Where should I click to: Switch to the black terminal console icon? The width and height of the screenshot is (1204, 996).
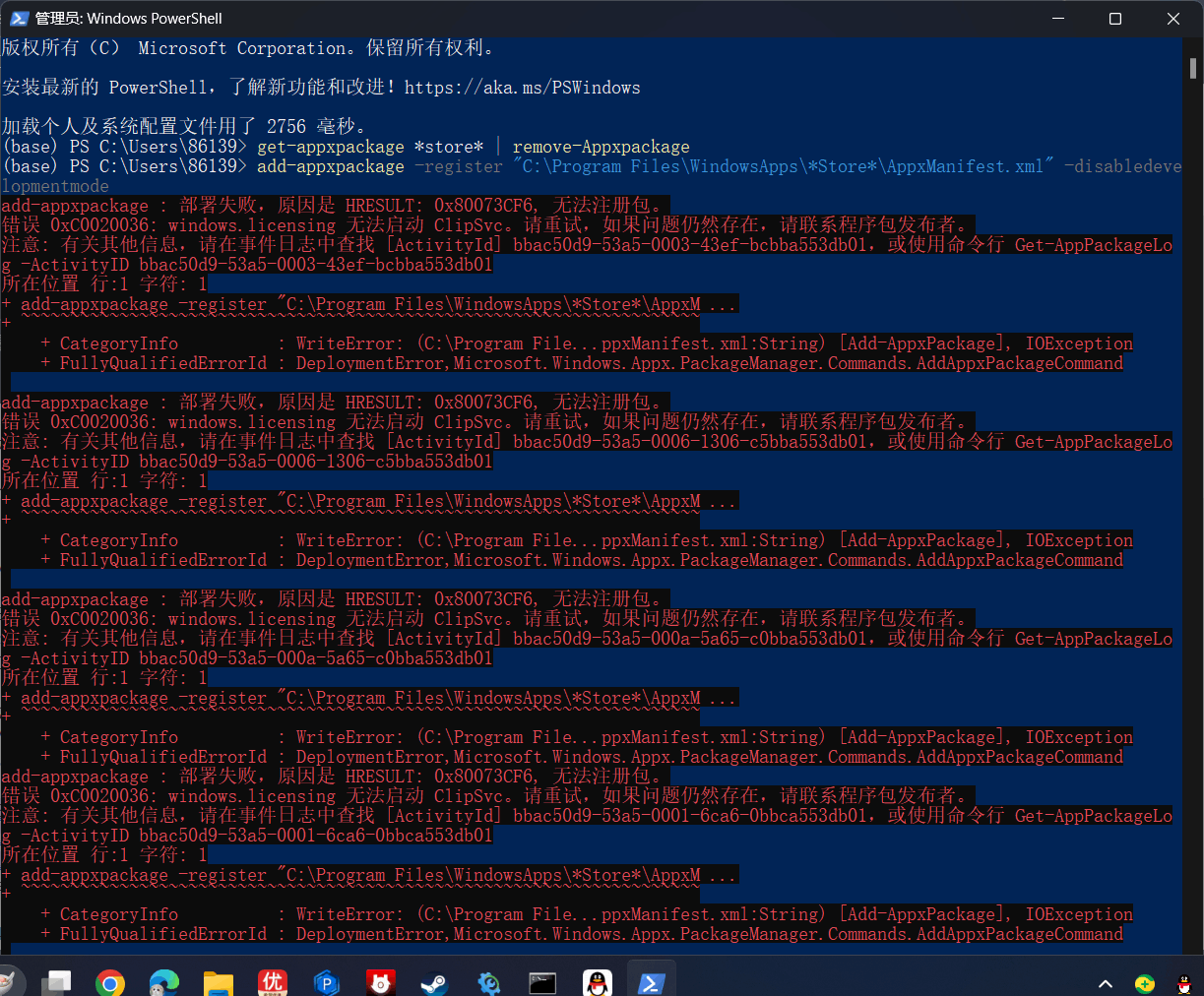(x=542, y=982)
